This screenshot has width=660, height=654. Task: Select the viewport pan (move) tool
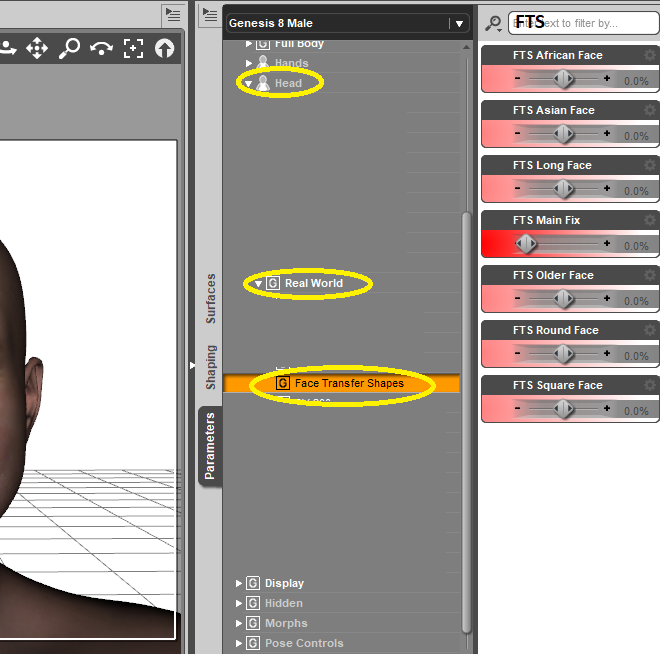coord(37,48)
